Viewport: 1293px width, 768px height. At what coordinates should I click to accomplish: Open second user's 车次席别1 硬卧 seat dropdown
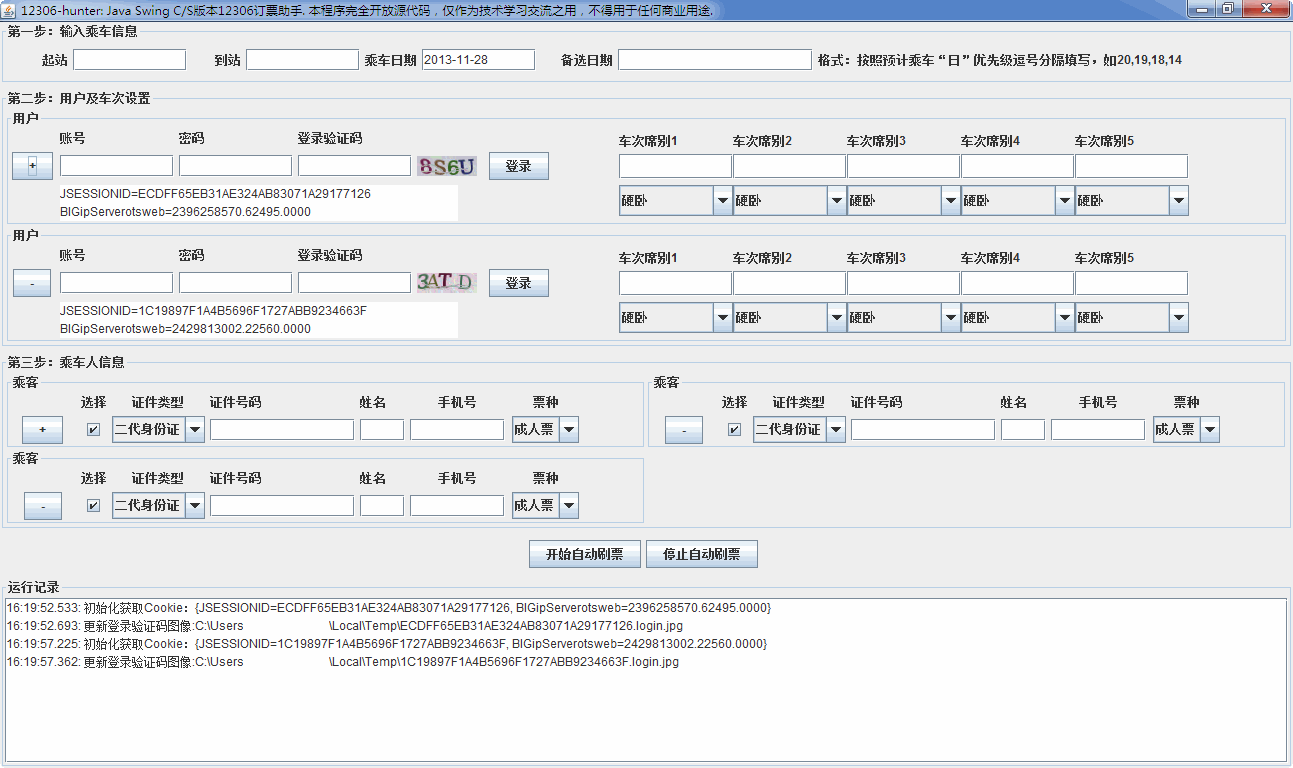coord(676,318)
